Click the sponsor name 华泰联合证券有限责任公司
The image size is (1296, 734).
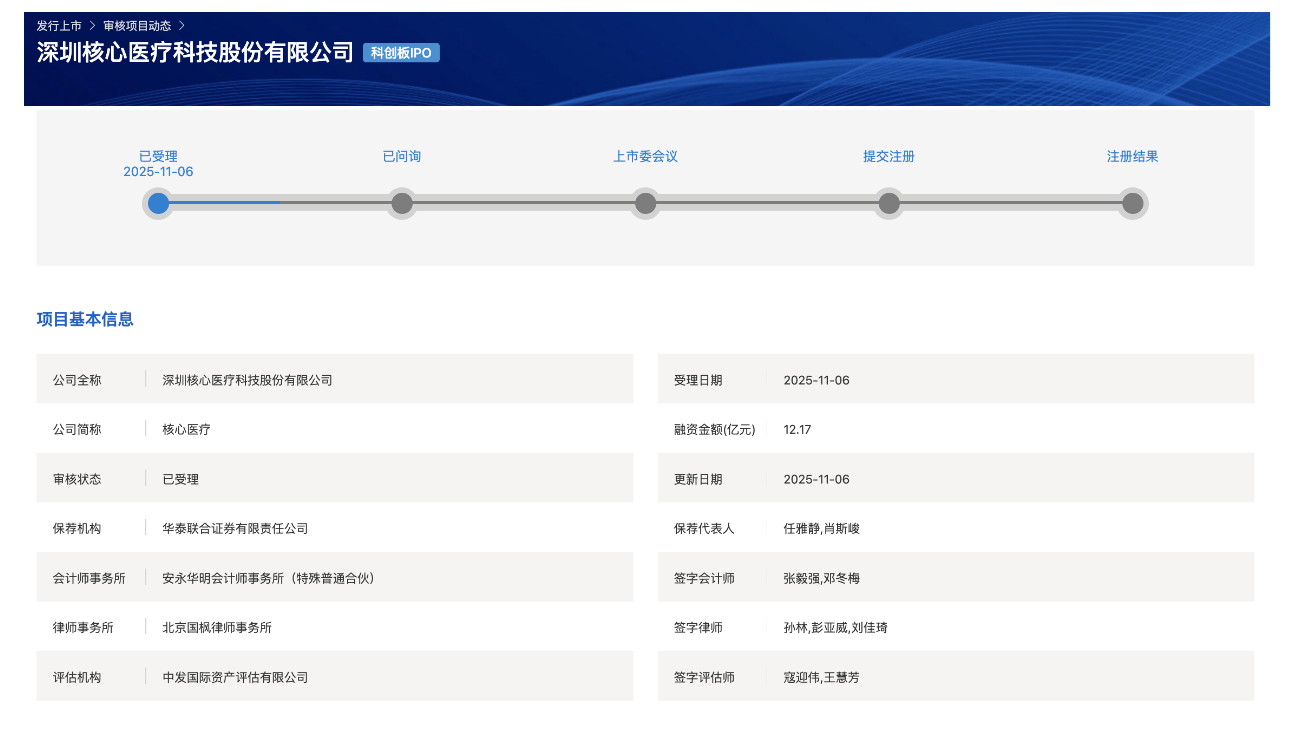[235, 528]
